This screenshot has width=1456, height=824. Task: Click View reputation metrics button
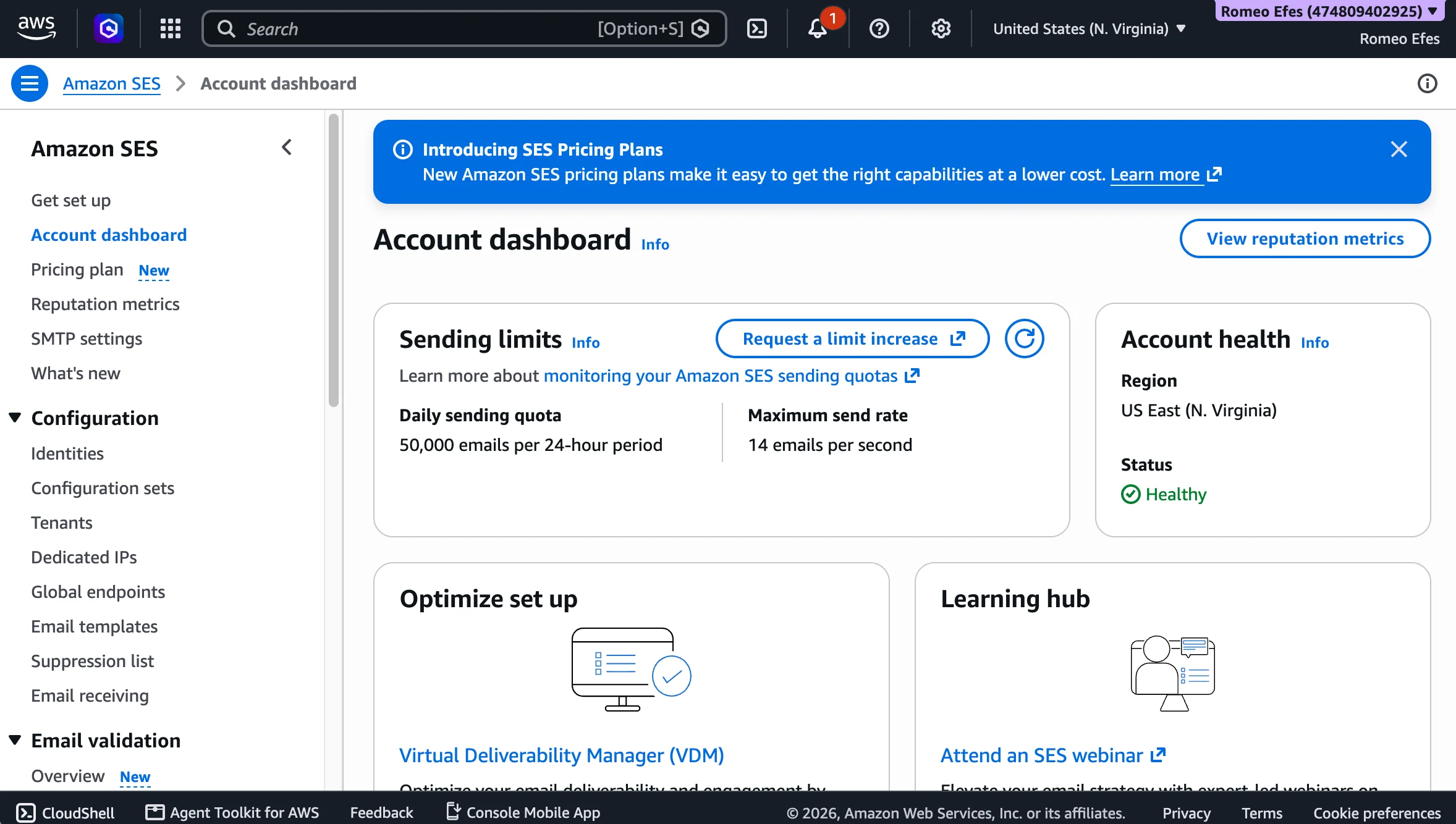1305,239
